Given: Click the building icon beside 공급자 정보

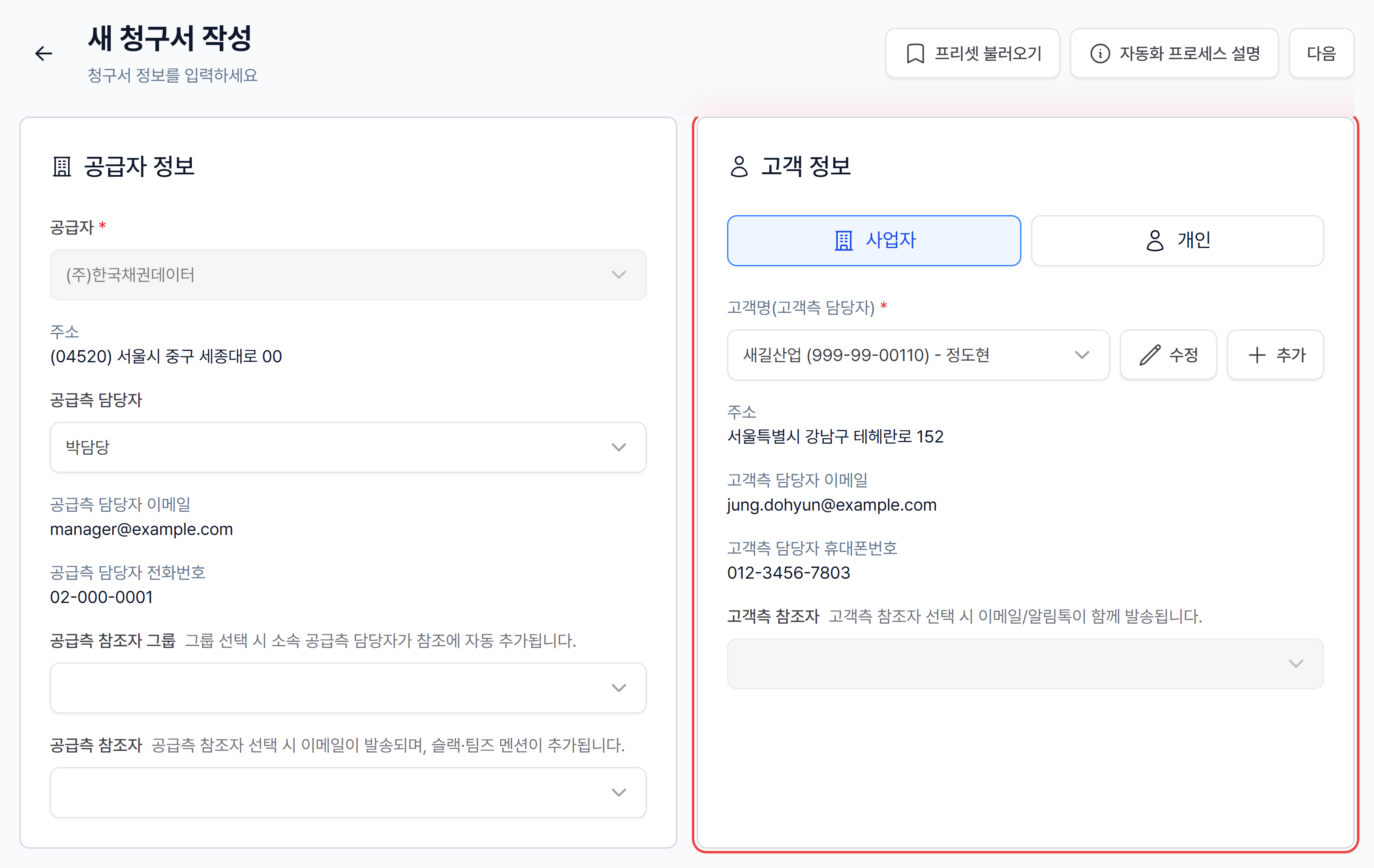Looking at the screenshot, I should 62,167.
